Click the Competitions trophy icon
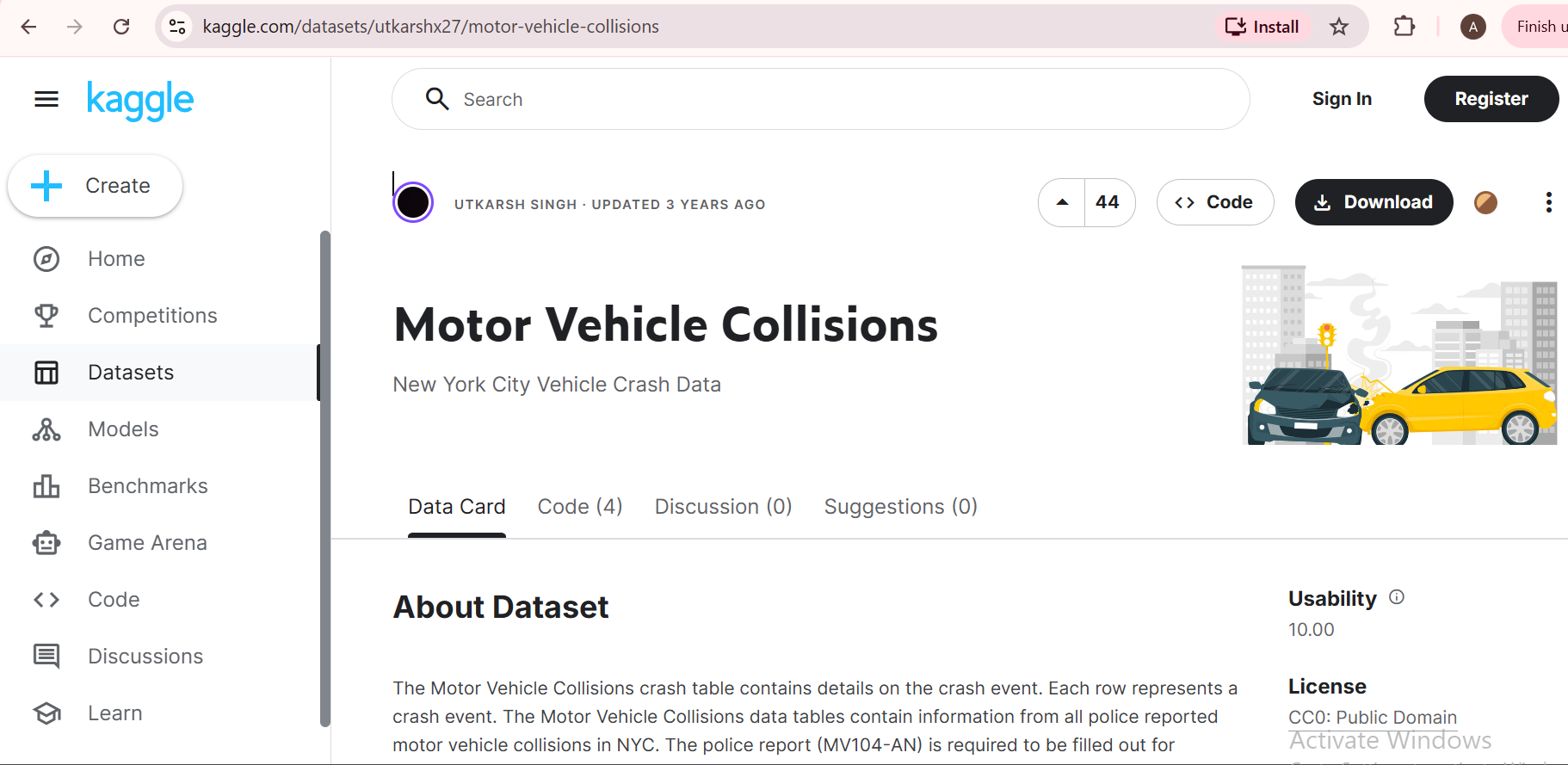Image resolution: width=1568 pixels, height=765 pixels. tap(46, 316)
